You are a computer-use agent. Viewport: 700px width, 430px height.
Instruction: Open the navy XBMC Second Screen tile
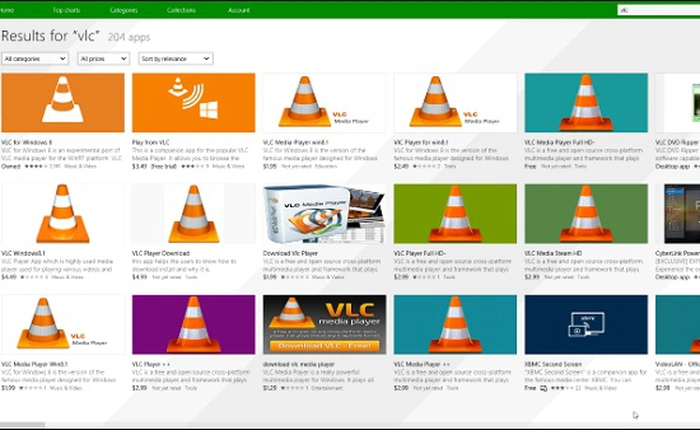pyautogui.click(x=586, y=325)
